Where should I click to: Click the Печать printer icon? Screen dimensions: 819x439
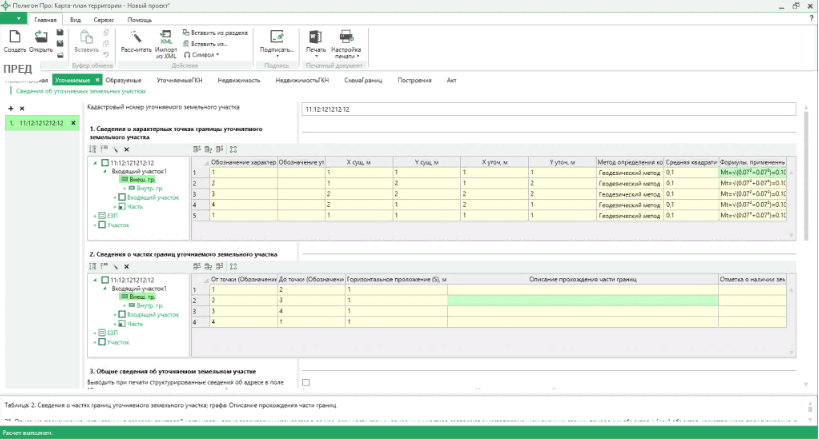(315, 36)
